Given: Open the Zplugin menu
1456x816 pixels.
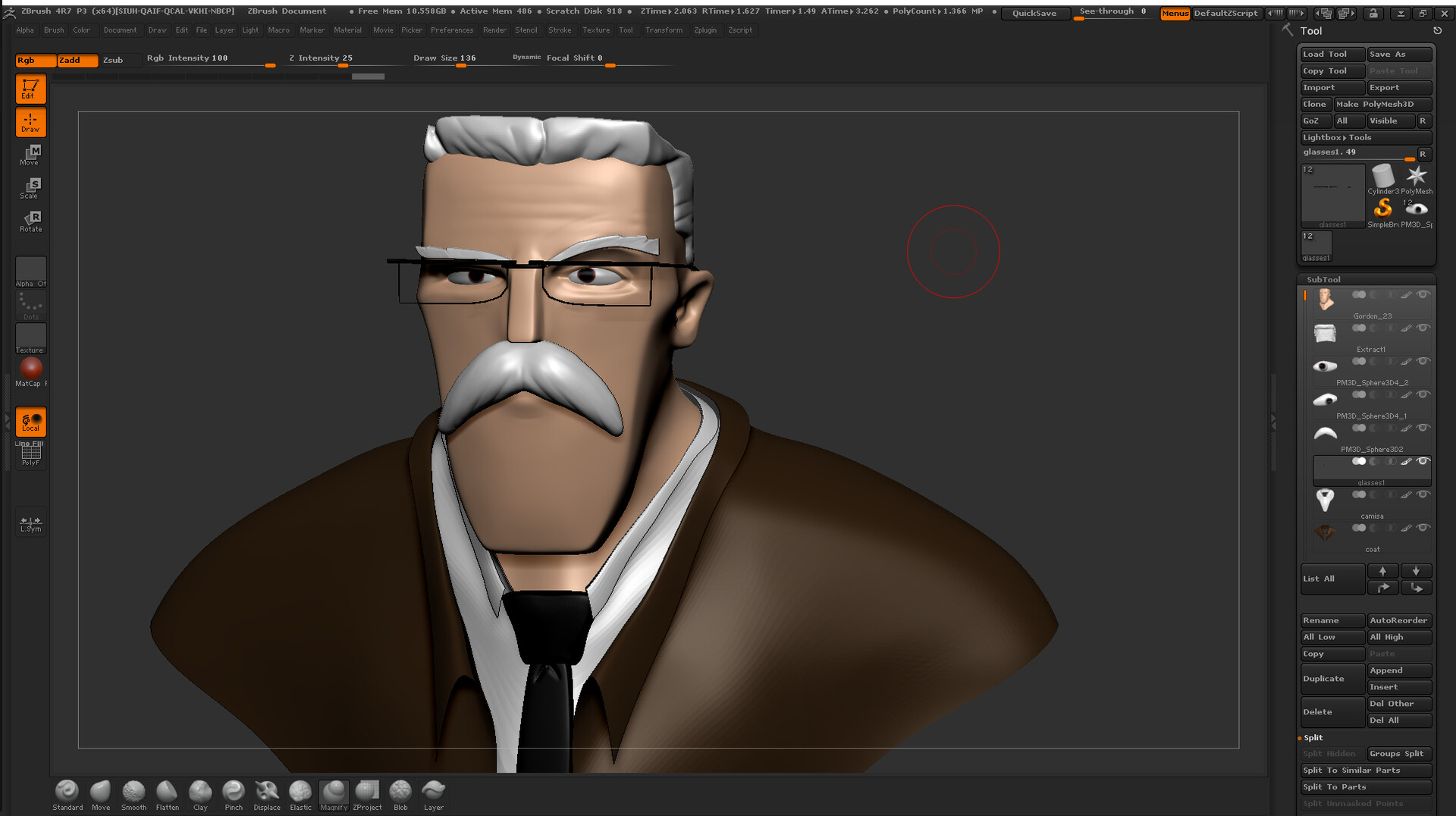Looking at the screenshot, I should (704, 30).
